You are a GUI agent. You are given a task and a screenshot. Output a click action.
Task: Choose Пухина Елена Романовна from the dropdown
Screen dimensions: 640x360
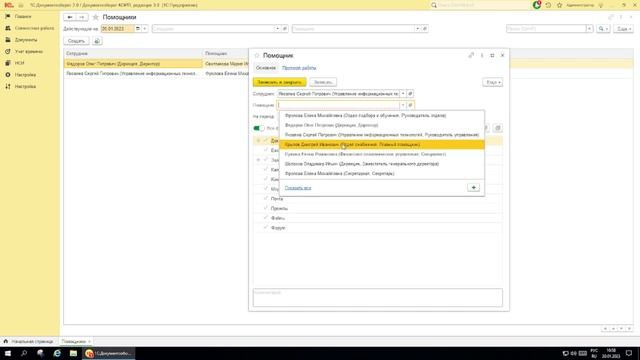(382, 154)
